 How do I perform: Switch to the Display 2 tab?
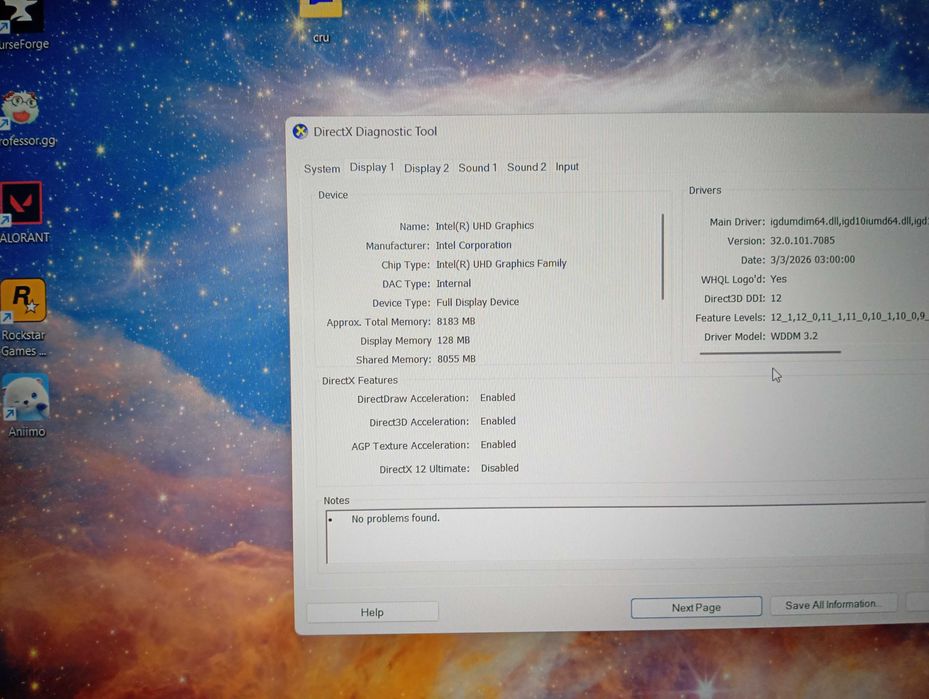click(426, 168)
